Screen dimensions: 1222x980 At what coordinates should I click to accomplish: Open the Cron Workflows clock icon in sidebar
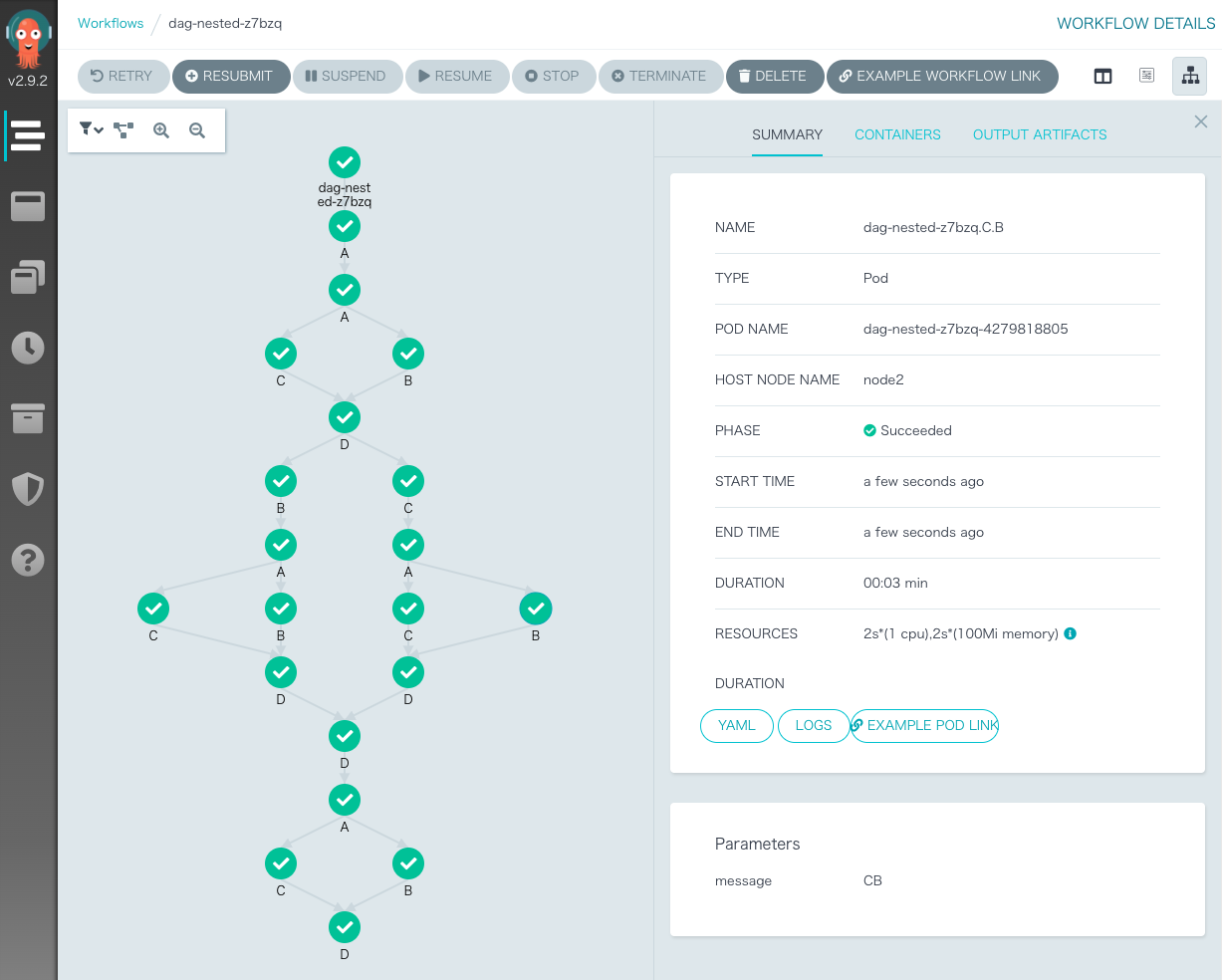pos(28,348)
